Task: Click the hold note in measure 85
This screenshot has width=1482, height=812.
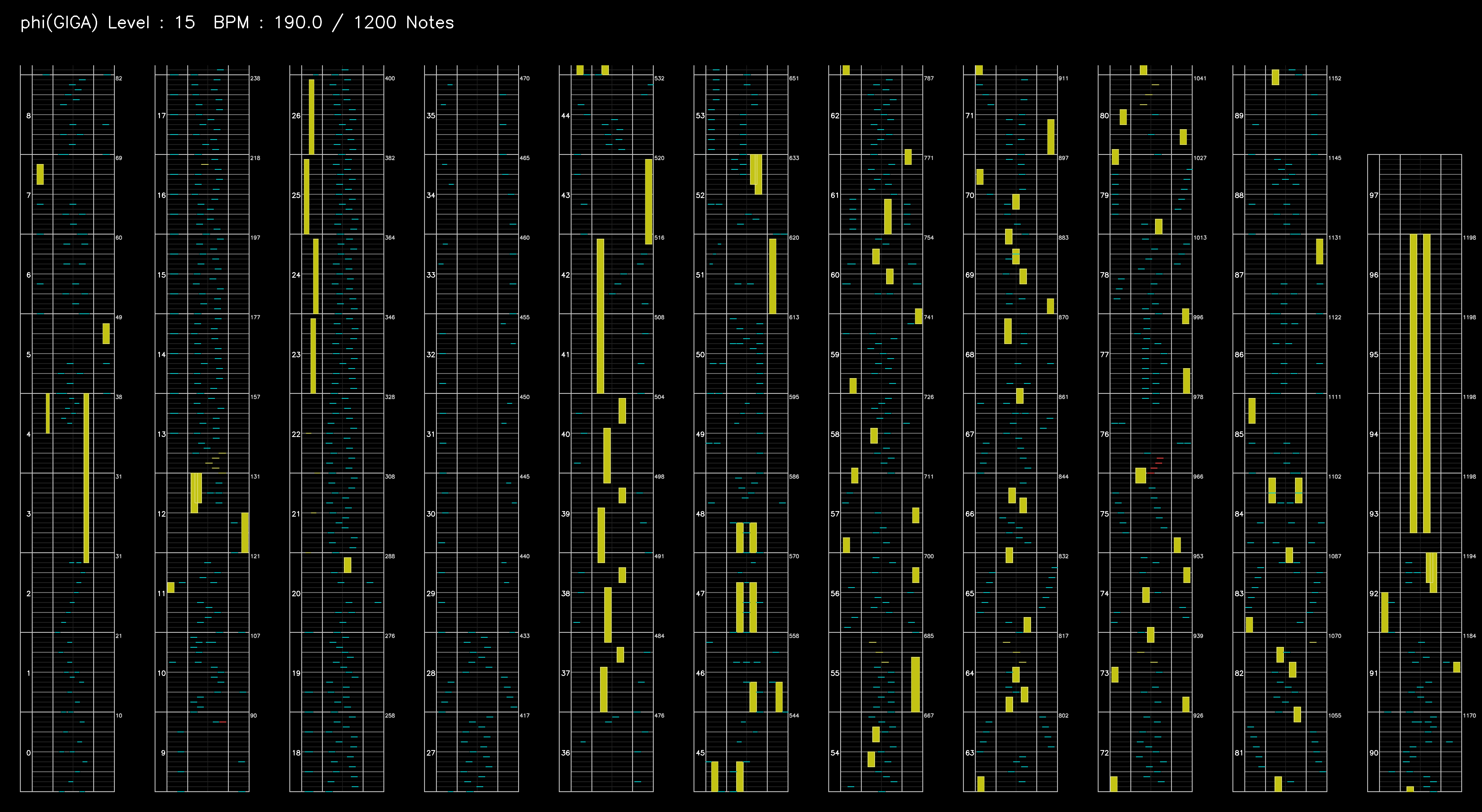Action: pyautogui.click(x=1252, y=411)
